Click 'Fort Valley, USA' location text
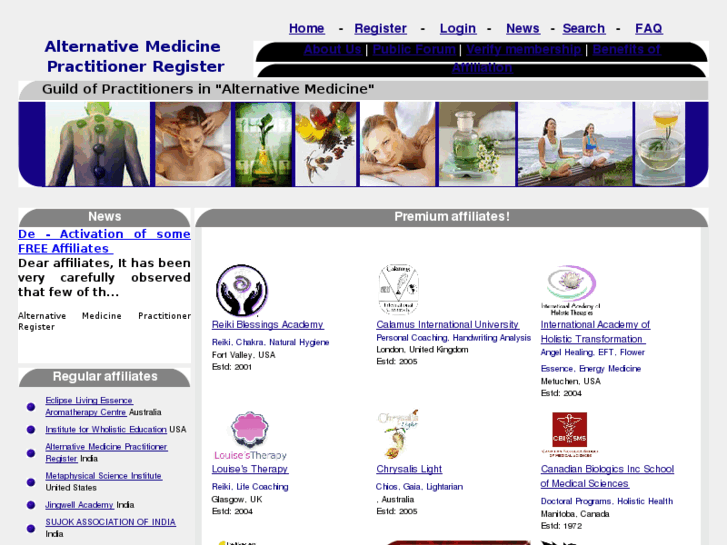The image size is (727, 545). pyautogui.click(x=243, y=355)
